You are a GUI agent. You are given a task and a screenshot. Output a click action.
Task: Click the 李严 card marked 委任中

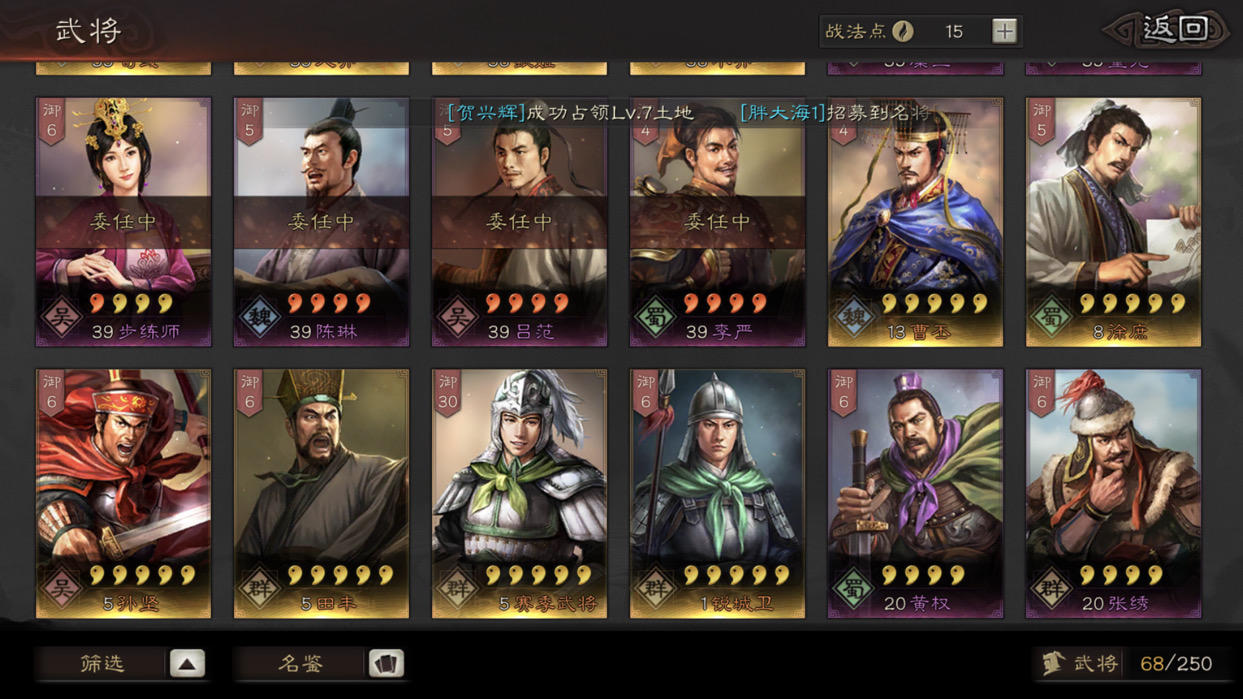coord(717,222)
